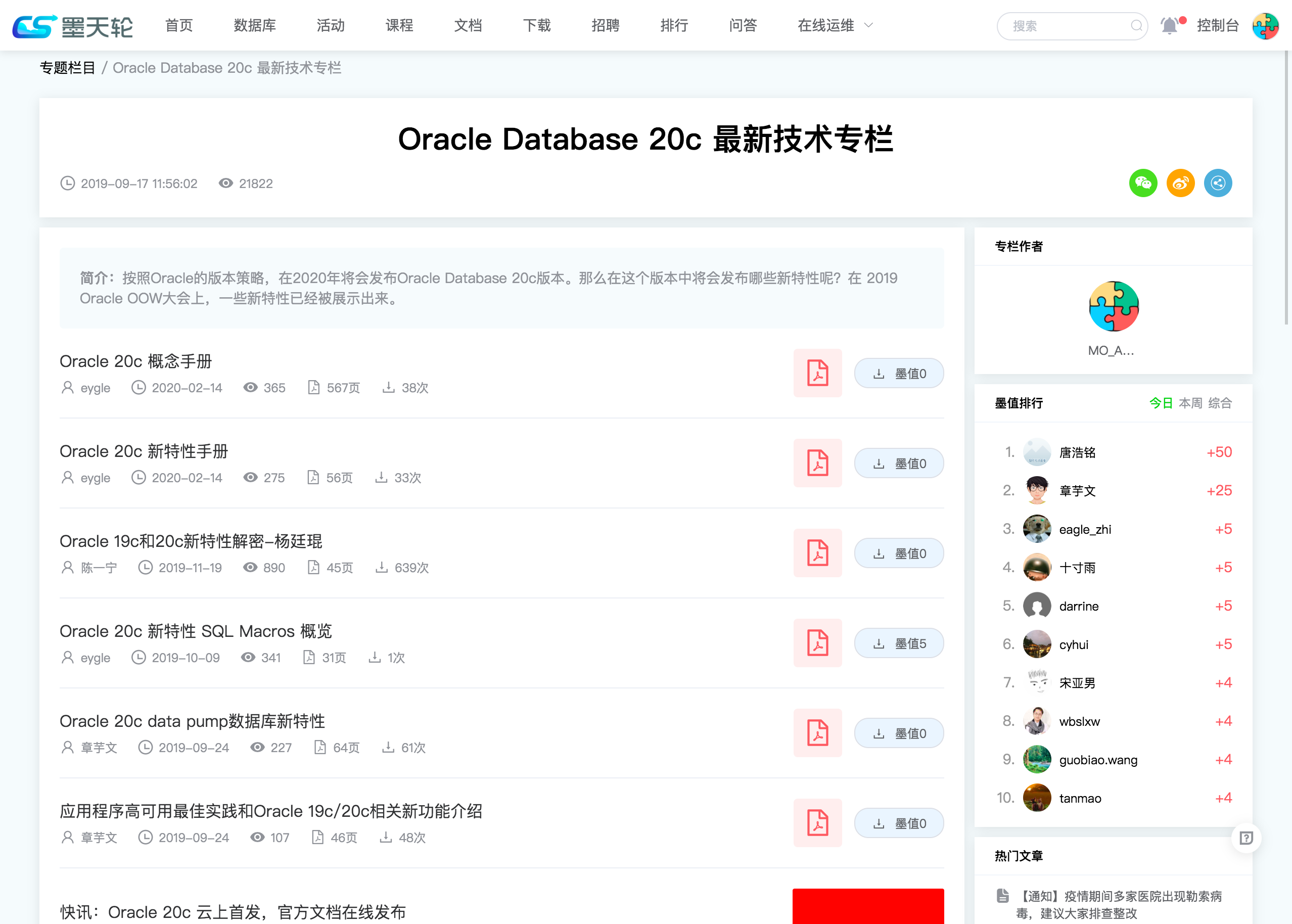This screenshot has width=1292, height=924.
Task: Click the help question icon at right edge
Action: click(x=1246, y=838)
